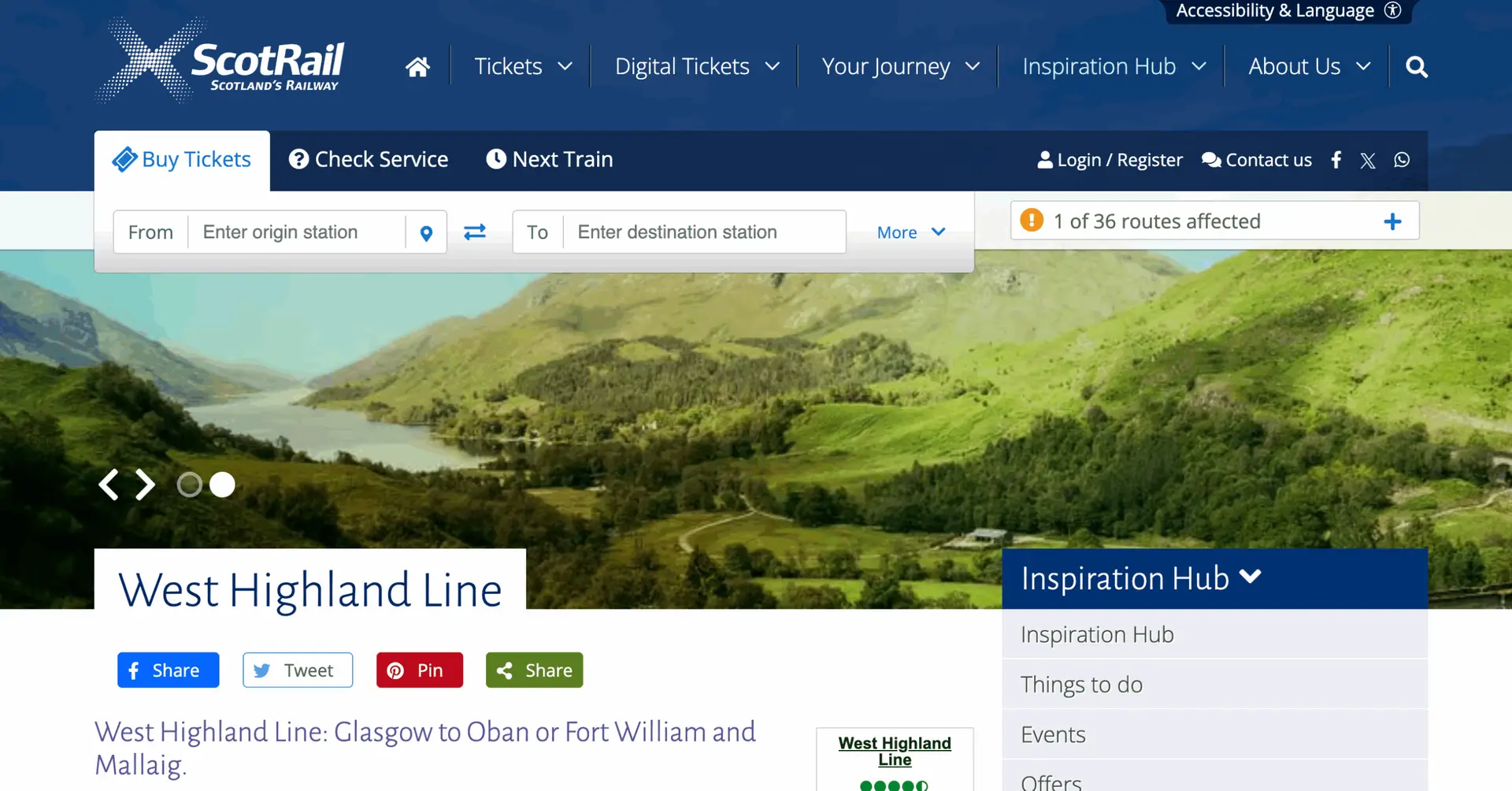Image resolution: width=1512 pixels, height=791 pixels.
Task: Open the site search magnifier
Action: [x=1416, y=67]
